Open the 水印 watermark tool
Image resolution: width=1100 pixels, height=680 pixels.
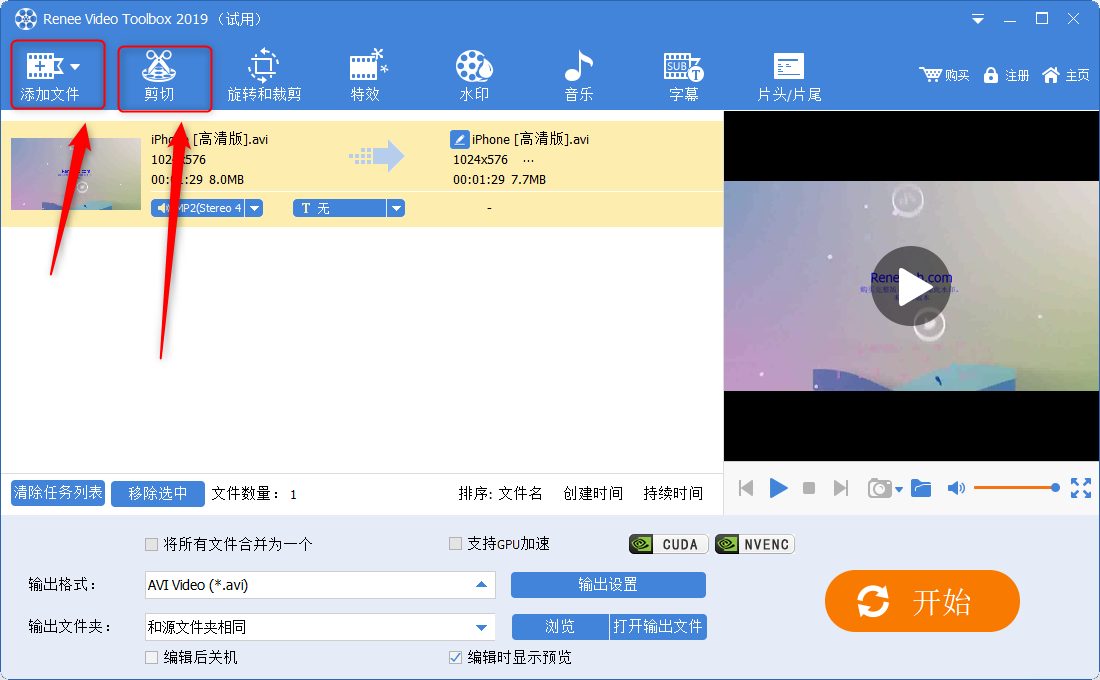tap(474, 76)
